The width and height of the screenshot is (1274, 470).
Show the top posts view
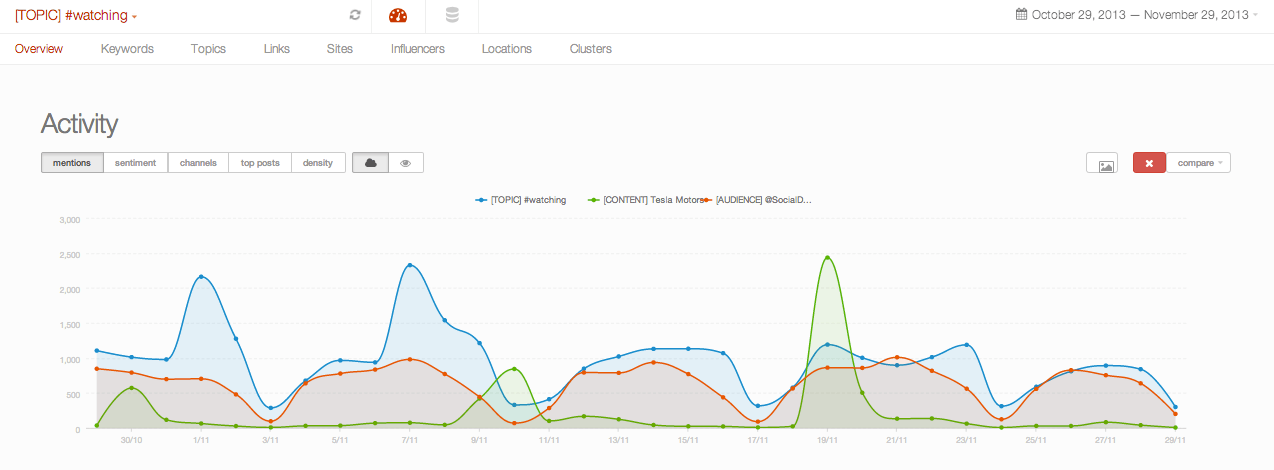point(260,163)
